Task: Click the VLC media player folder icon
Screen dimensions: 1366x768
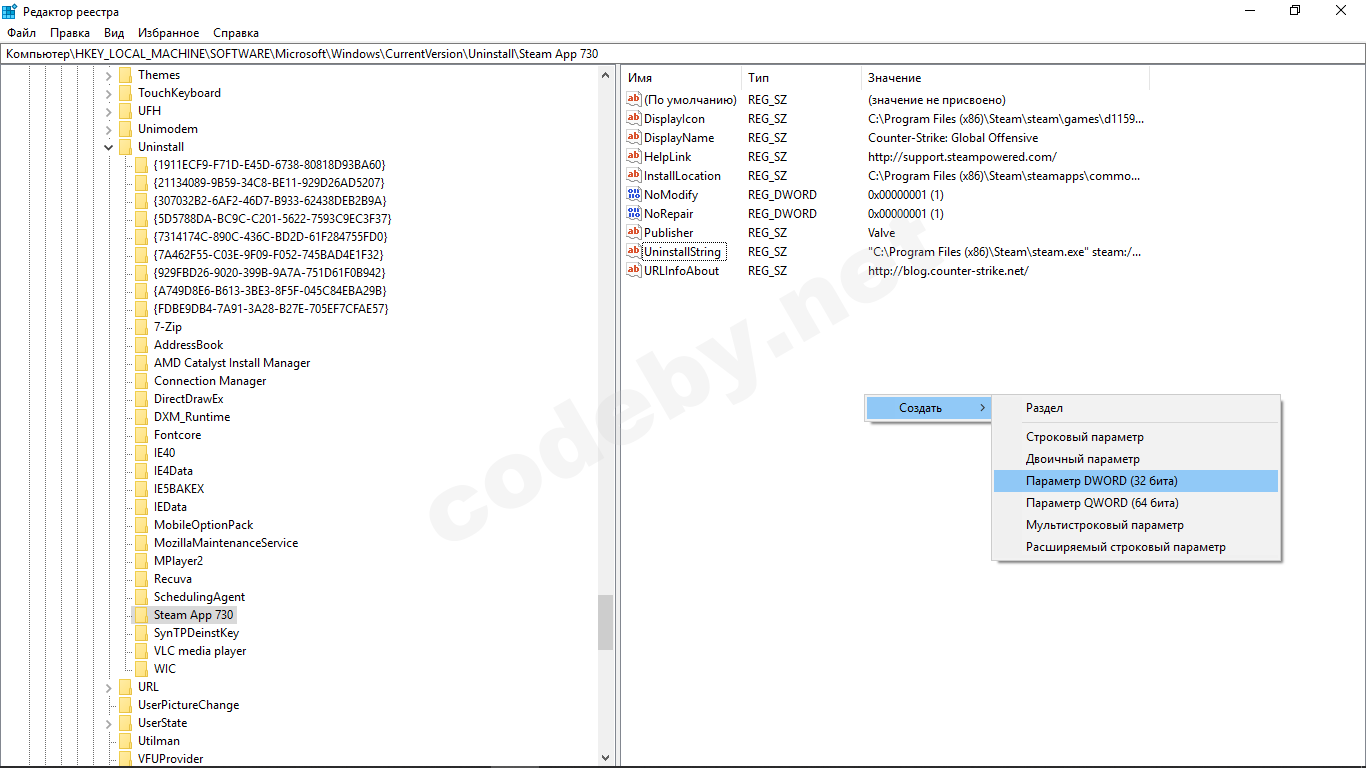Action: coord(141,651)
